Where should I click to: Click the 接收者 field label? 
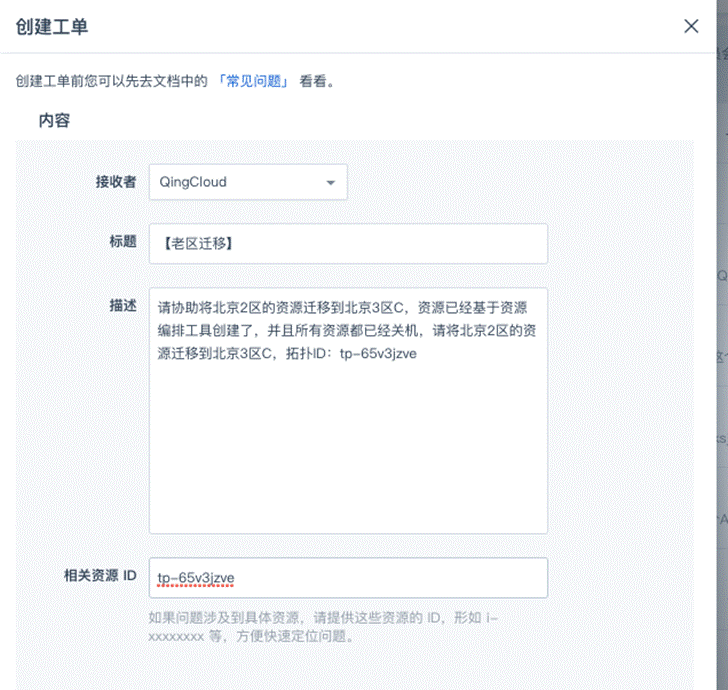pyautogui.click(x=115, y=182)
